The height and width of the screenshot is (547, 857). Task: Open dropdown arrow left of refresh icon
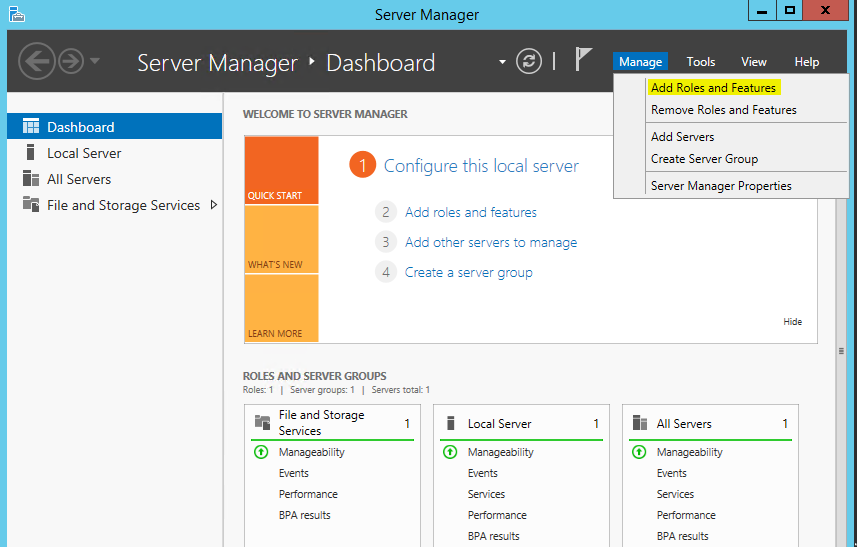tap(502, 62)
